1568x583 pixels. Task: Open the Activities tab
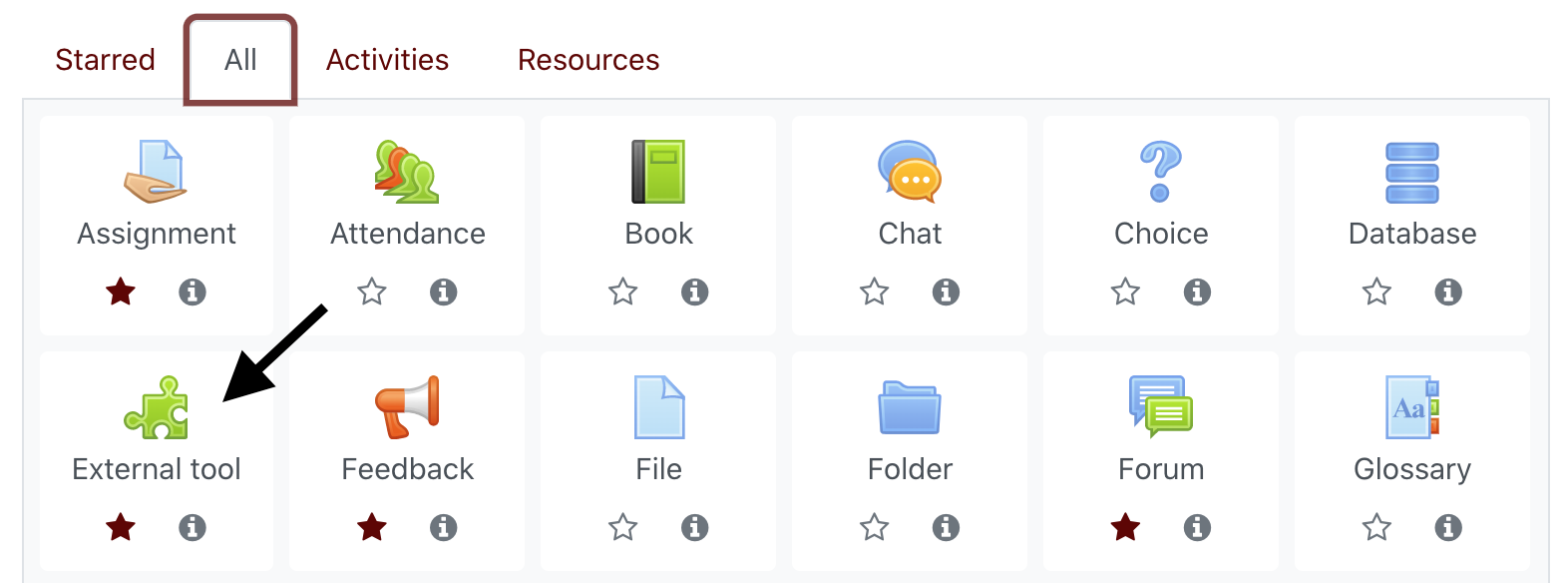[387, 60]
